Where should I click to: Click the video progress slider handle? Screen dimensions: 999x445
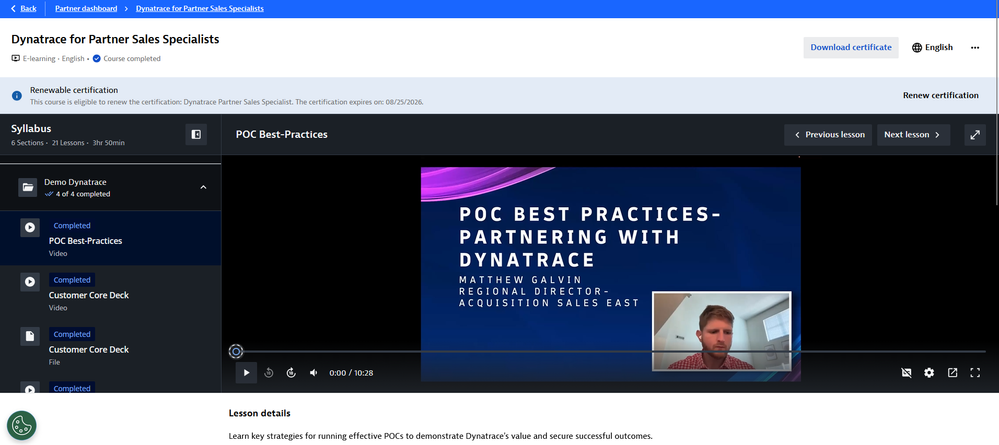[236, 351]
